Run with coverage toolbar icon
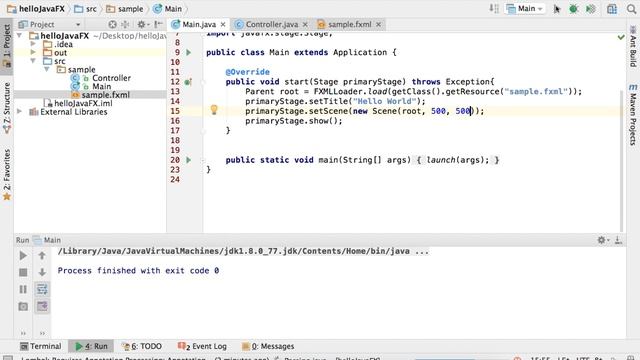 tap(590, 9)
